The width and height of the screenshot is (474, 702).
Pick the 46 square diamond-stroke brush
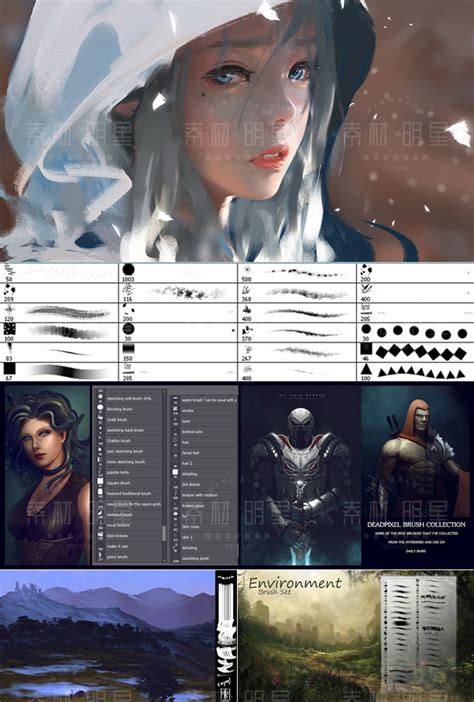[366, 348]
